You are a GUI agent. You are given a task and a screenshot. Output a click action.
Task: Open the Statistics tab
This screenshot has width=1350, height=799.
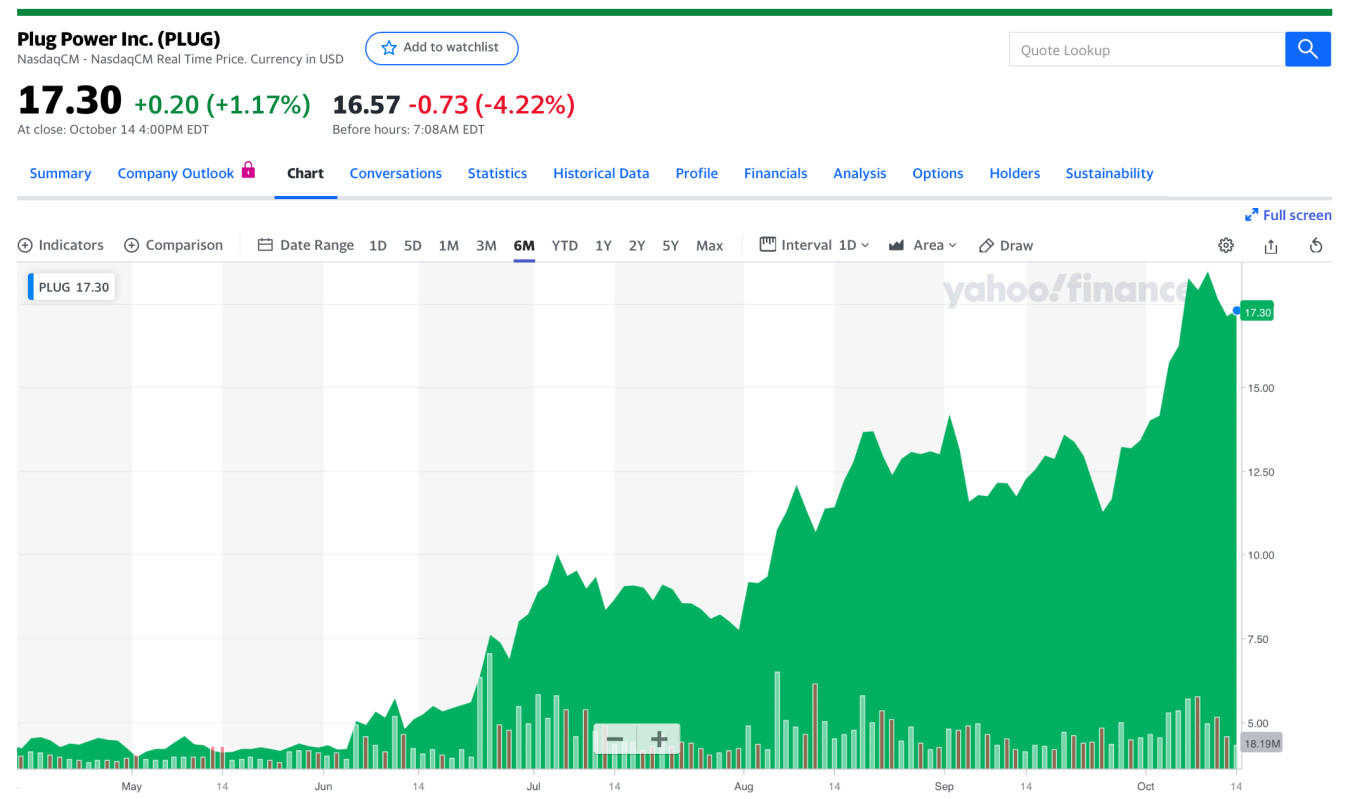tap(497, 173)
